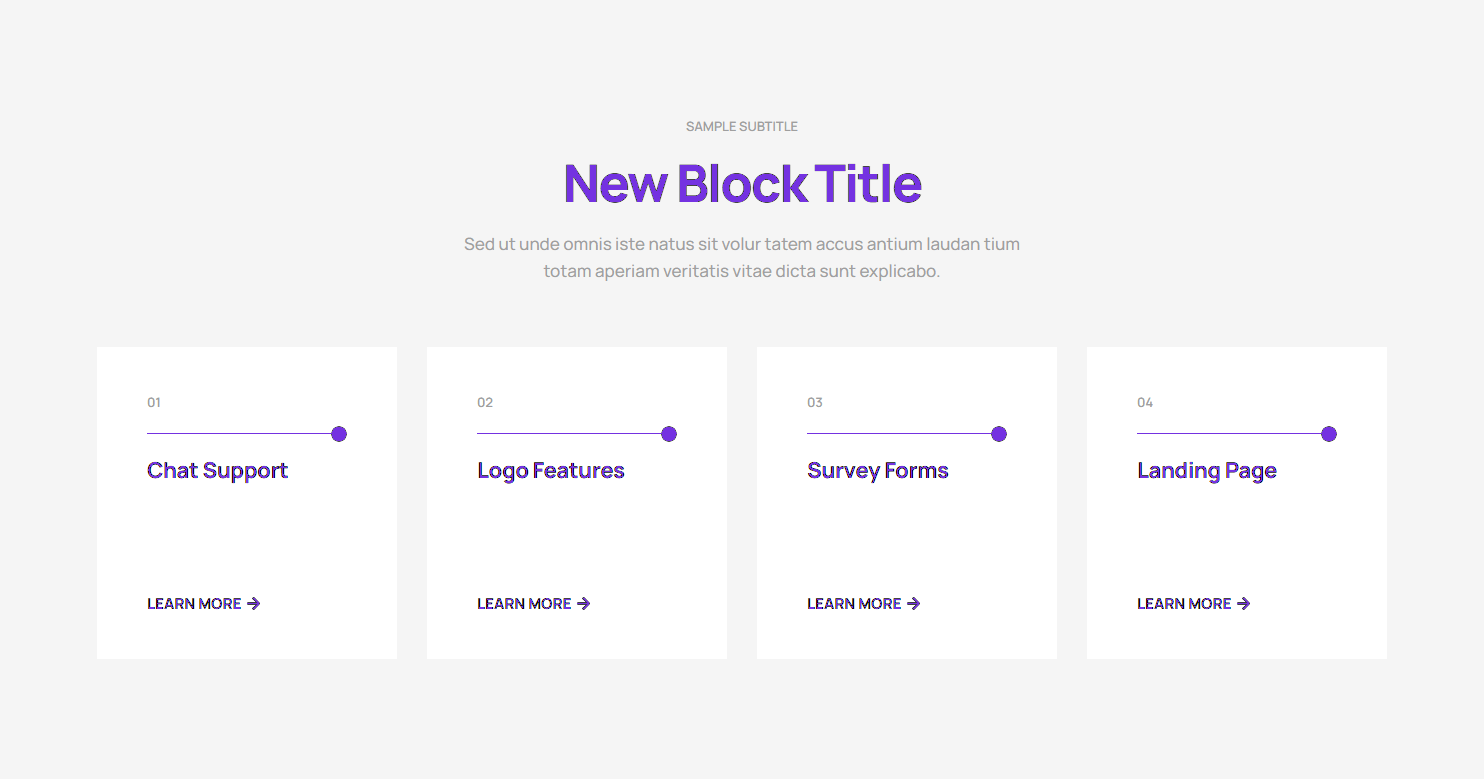Click the description paragraph under the title

click(742, 257)
